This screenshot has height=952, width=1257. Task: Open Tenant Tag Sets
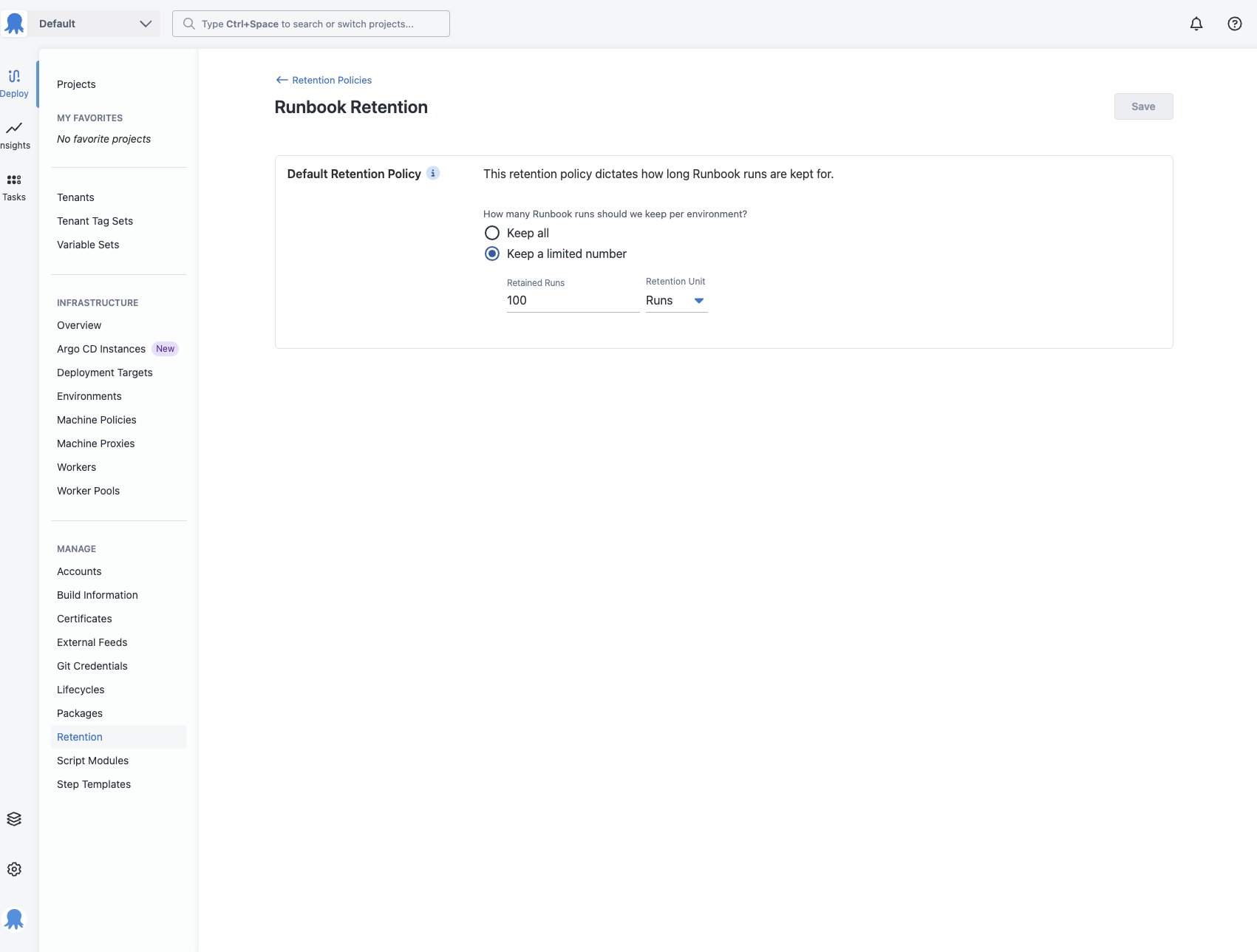[95, 221]
